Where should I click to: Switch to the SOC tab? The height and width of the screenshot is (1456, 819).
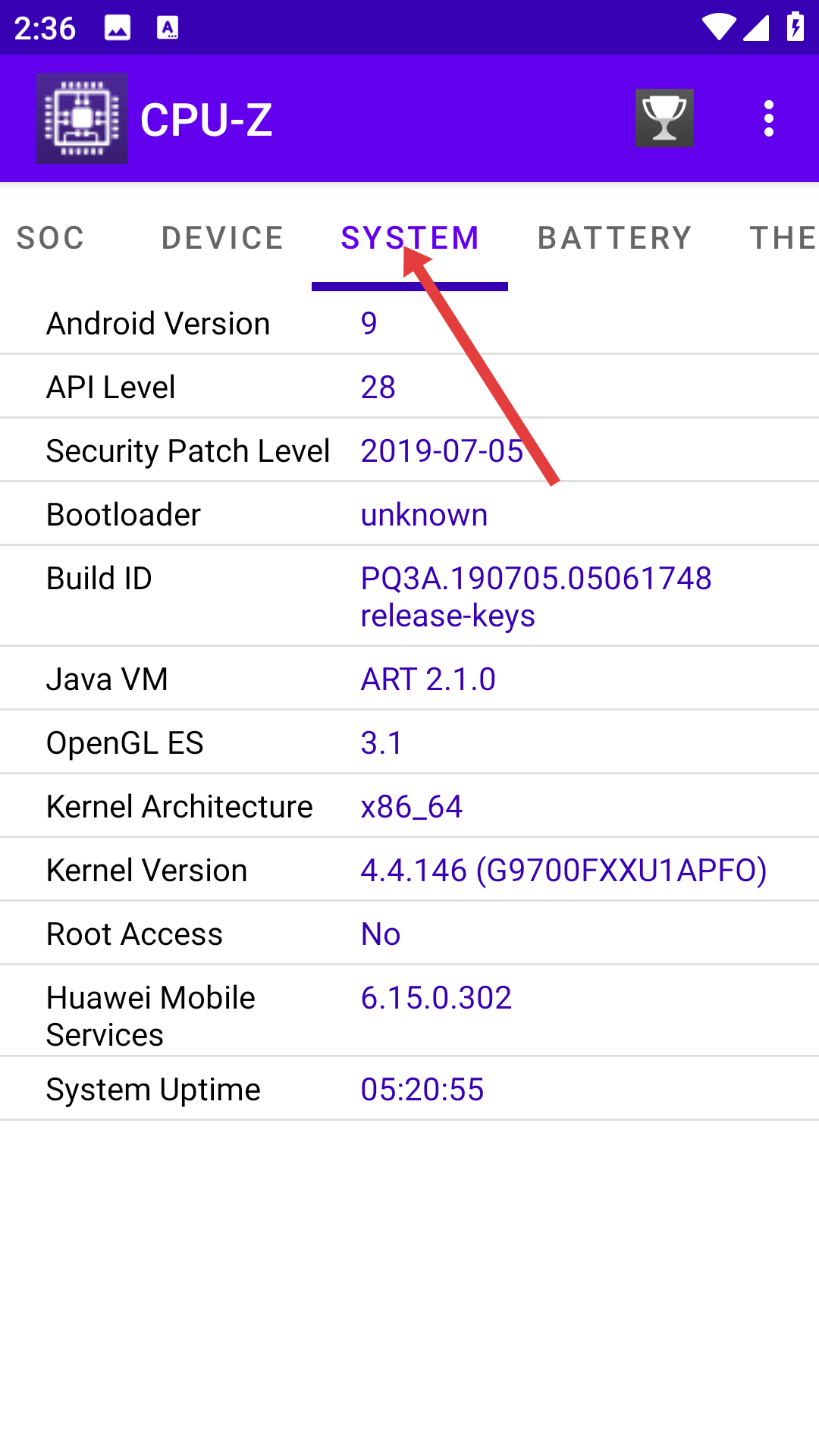point(50,238)
